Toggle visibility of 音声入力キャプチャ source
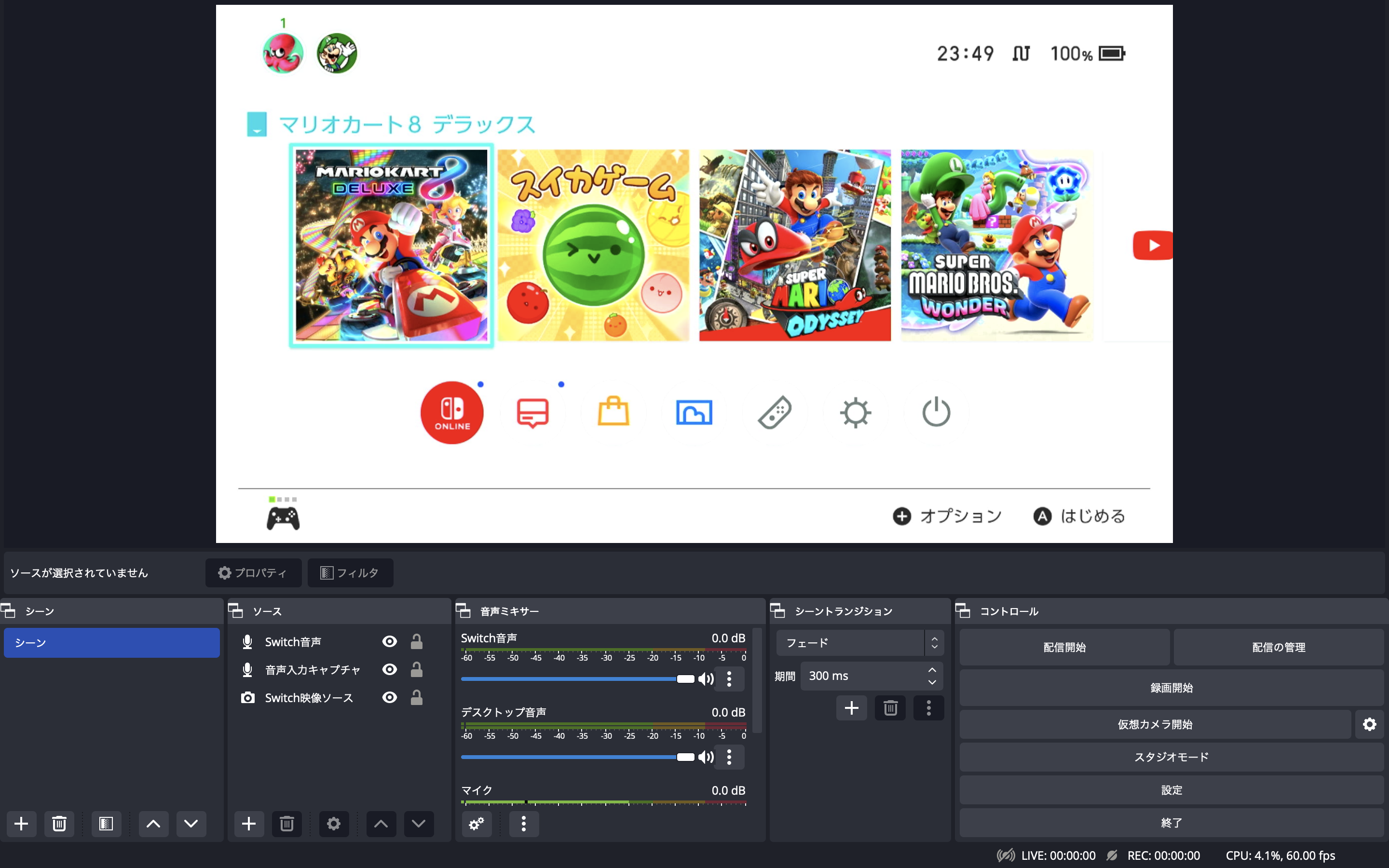 coord(390,669)
